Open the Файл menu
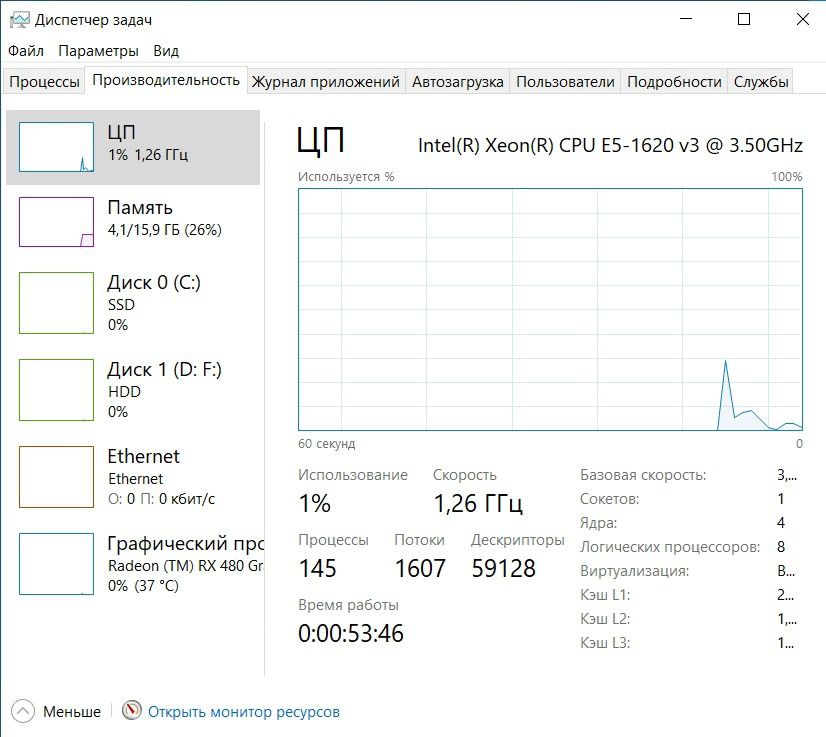826x737 pixels. click(26, 51)
